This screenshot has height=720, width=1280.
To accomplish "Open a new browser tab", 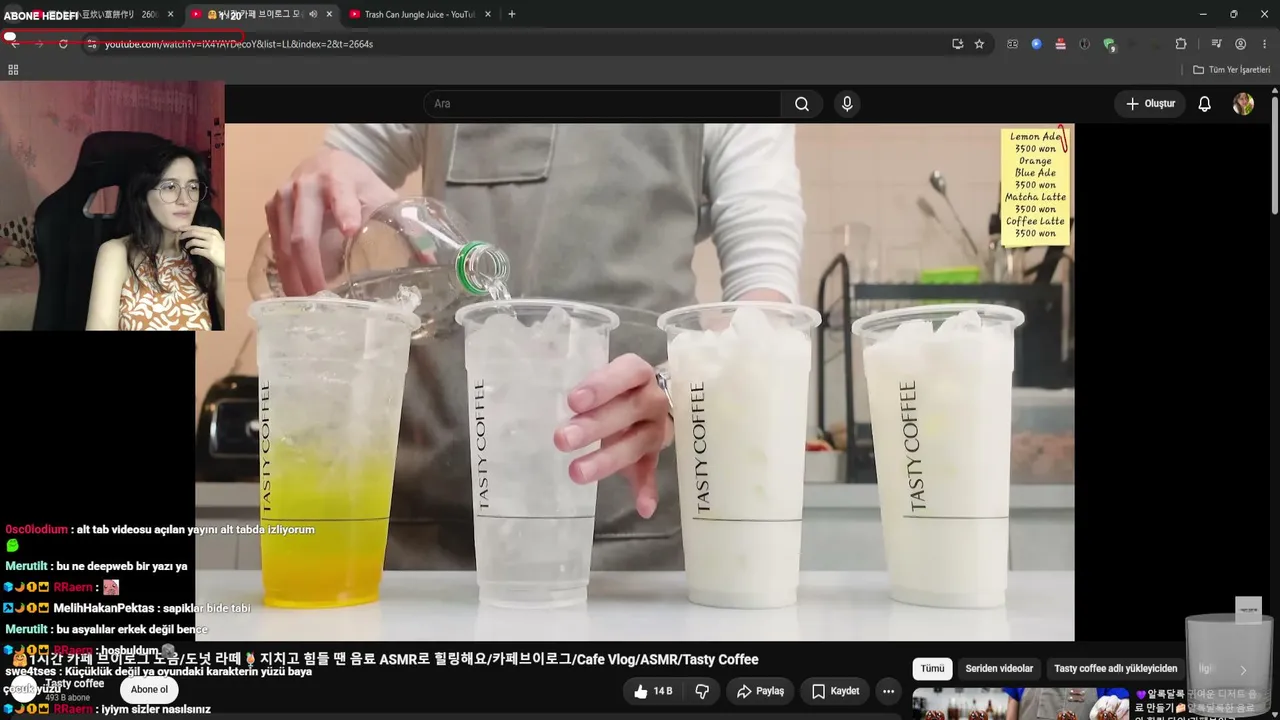I will pyautogui.click(x=512, y=14).
